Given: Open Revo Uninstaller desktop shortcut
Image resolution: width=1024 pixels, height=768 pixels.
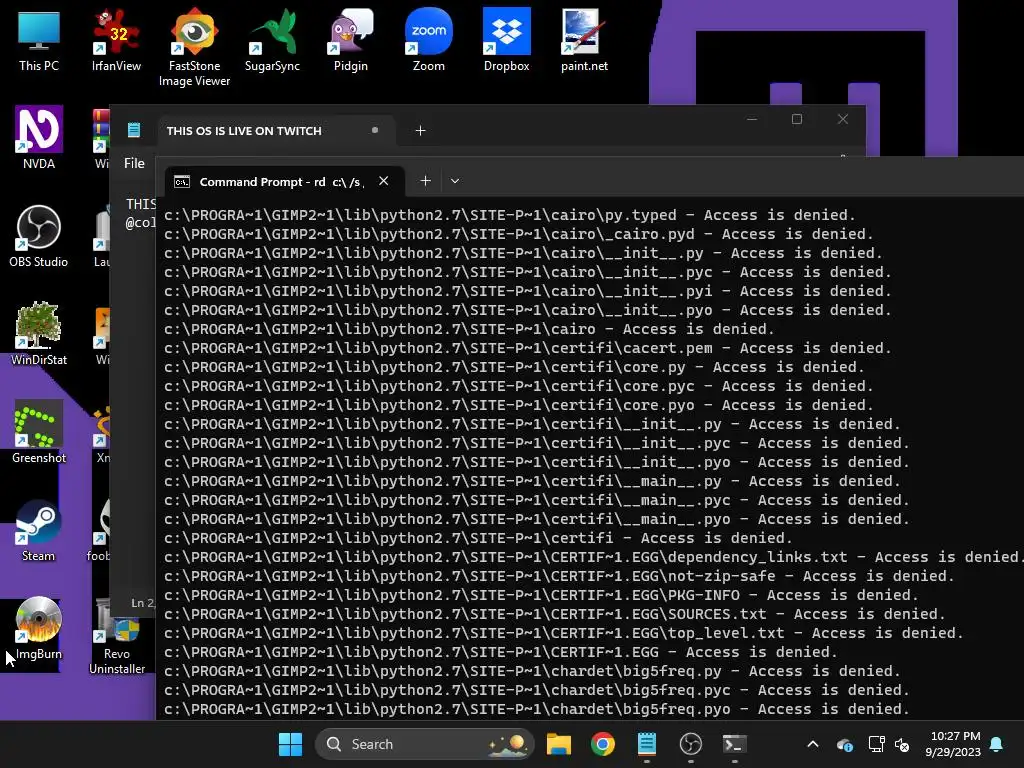Looking at the screenshot, I should (x=117, y=635).
